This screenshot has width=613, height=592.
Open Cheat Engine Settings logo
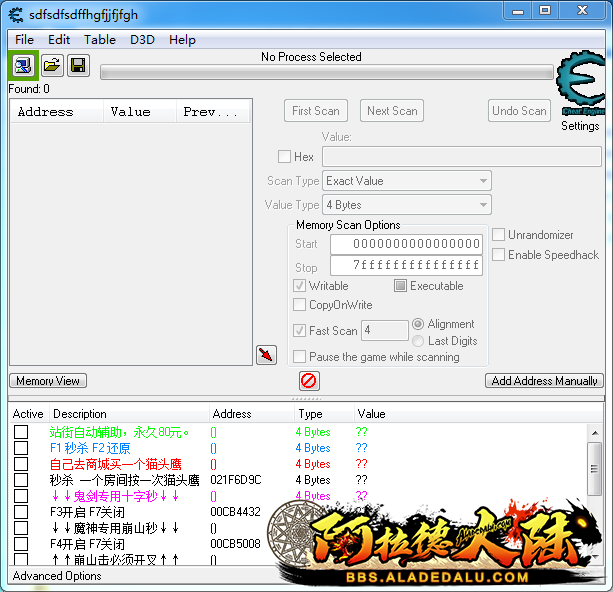pos(580,86)
